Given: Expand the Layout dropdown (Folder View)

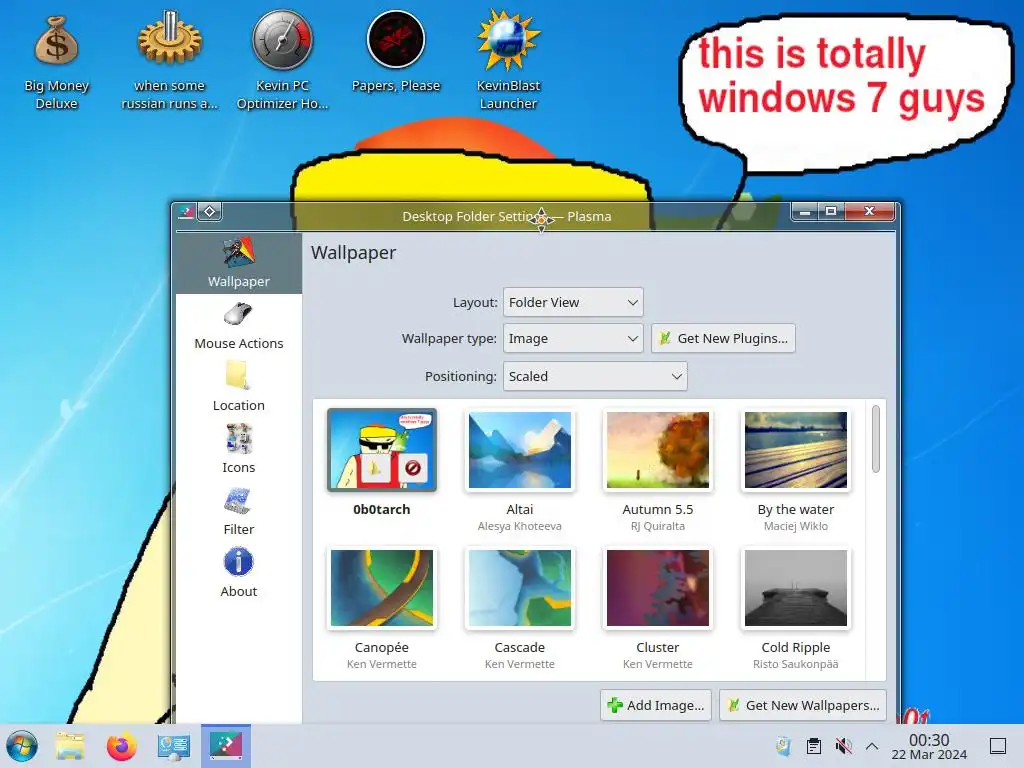Looking at the screenshot, I should (573, 302).
